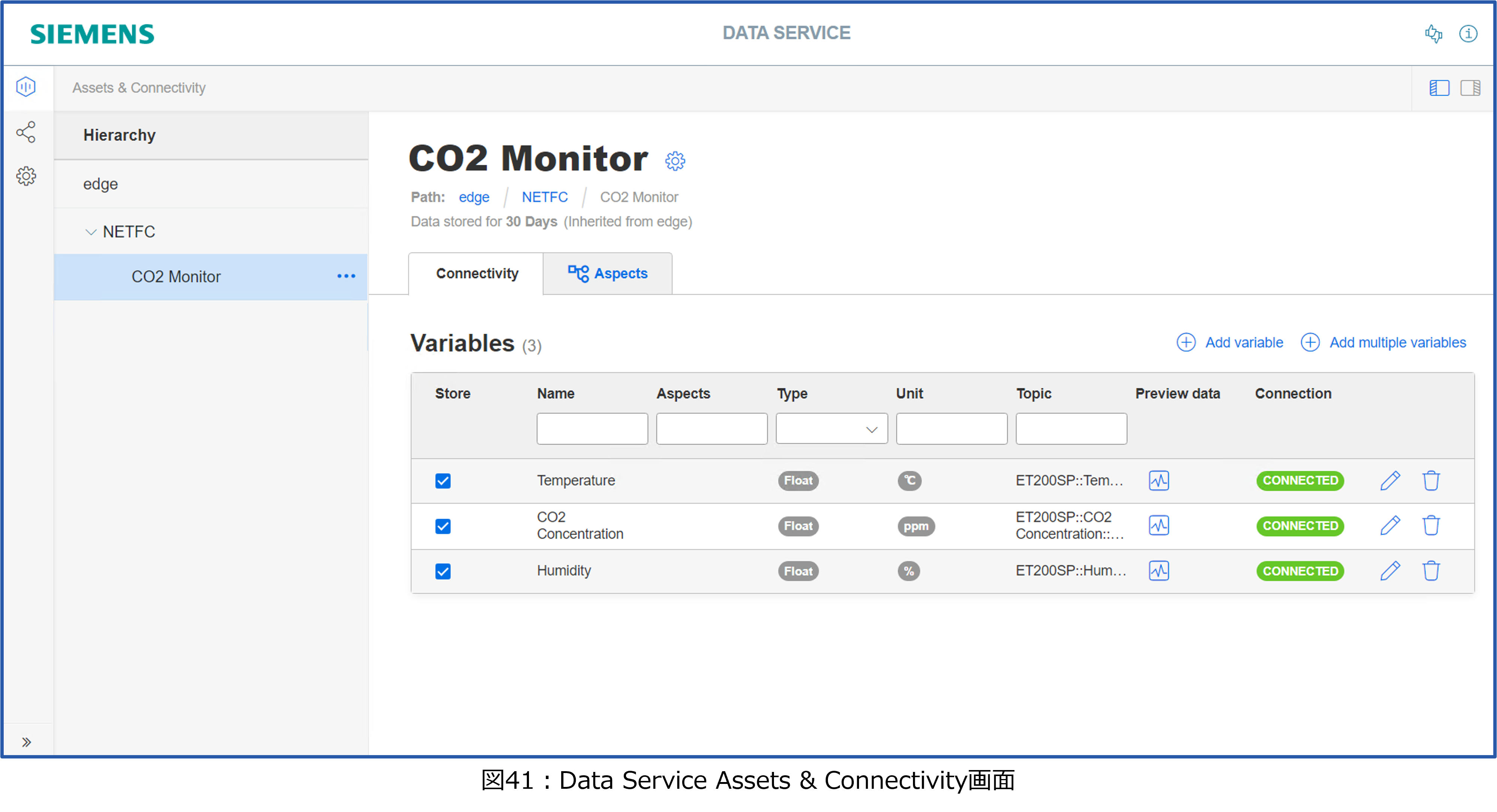Open the connectivity share icon in sidebar
The image size is (1497, 812).
pyautogui.click(x=26, y=133)
